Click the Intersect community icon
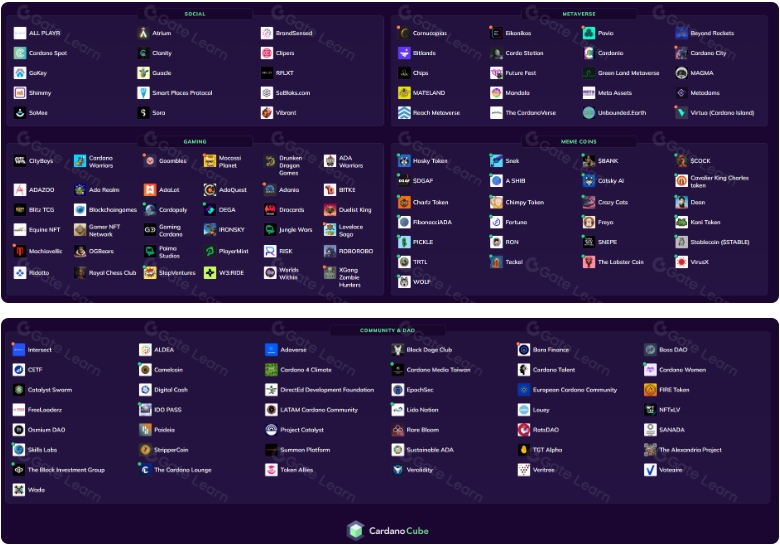This screenshot has height=545, width=780. [x=19, y=350]
